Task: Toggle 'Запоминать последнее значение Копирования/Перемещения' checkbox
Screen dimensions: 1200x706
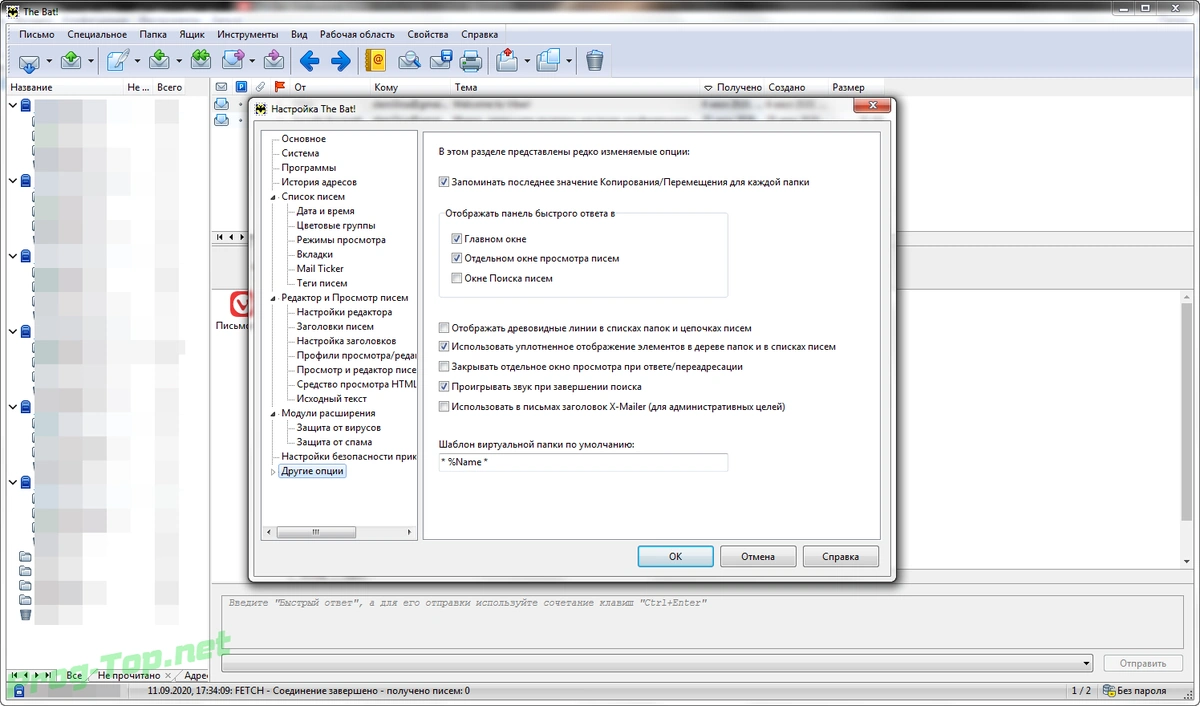Action: pos(444,183)
